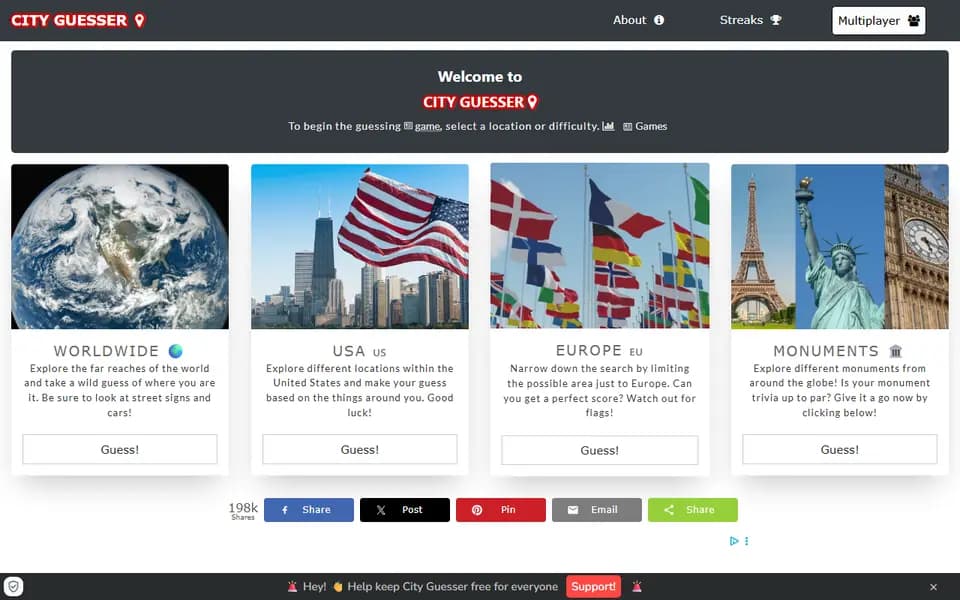Click the Worldwide card description text
This screenshot has height=600, width=960.
(x=120, y=391)
